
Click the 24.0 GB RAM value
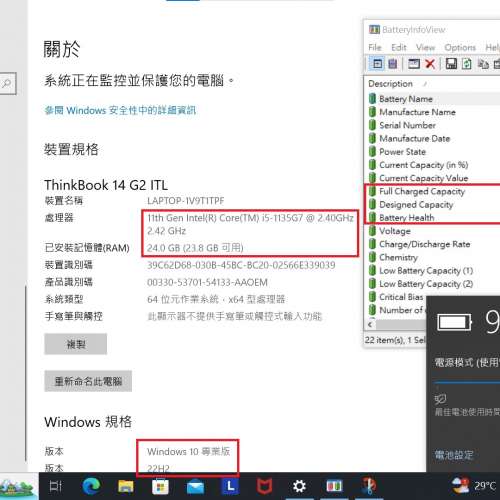[195, 248]
